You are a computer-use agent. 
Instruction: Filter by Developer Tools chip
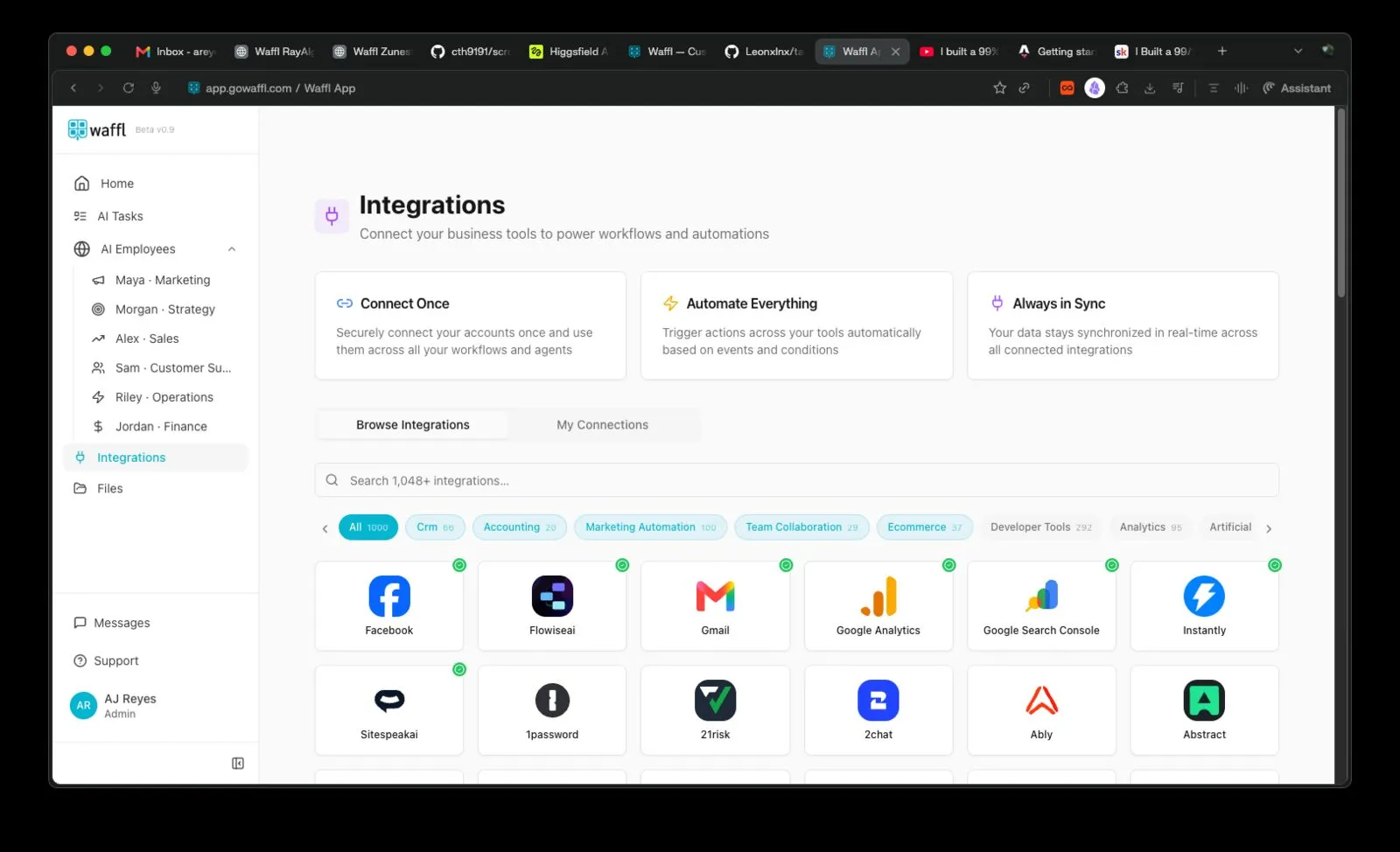click(x=1041, y=527)
